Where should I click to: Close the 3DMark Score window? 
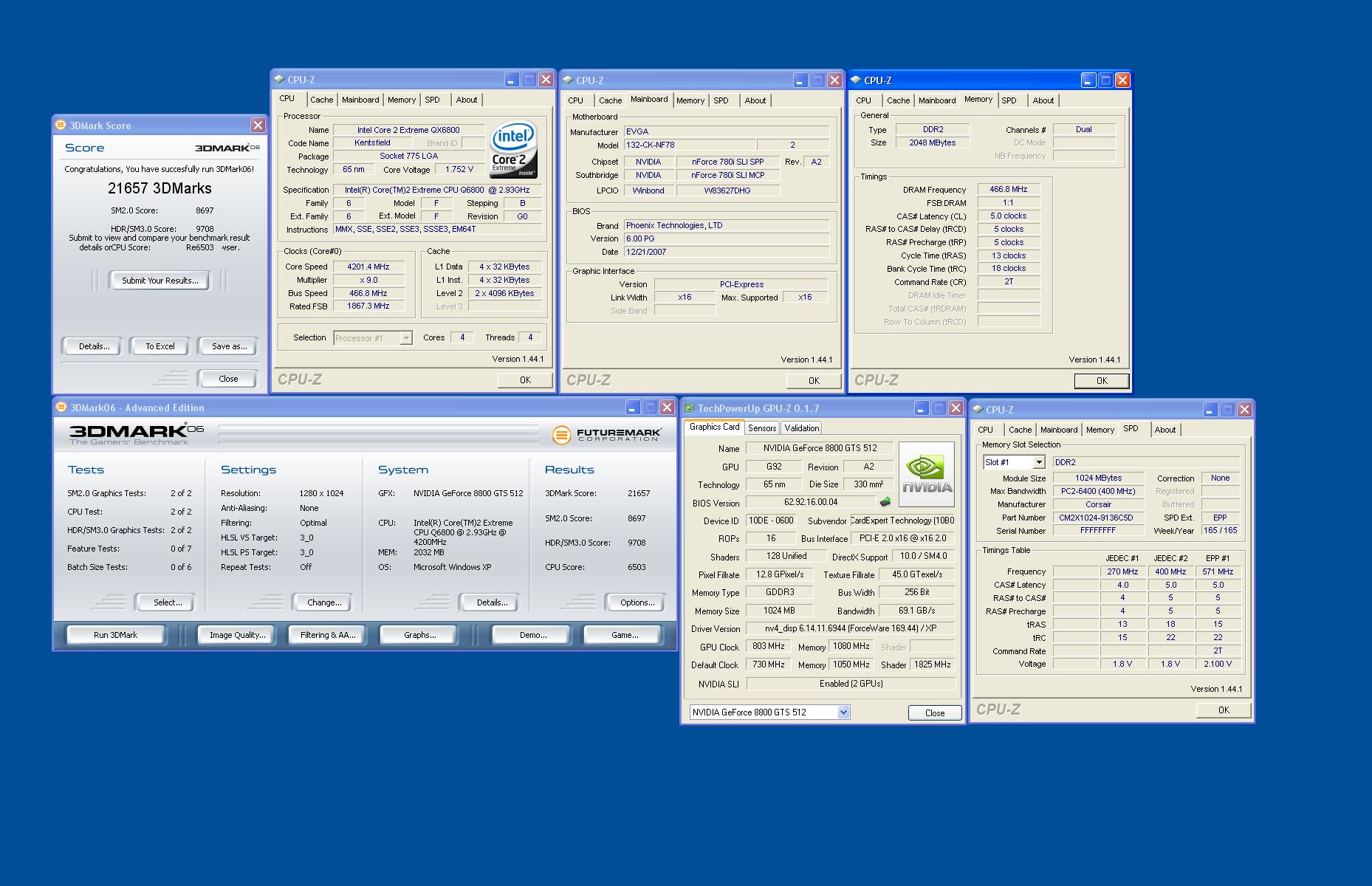pyautogui.click(x=258, y=125)
